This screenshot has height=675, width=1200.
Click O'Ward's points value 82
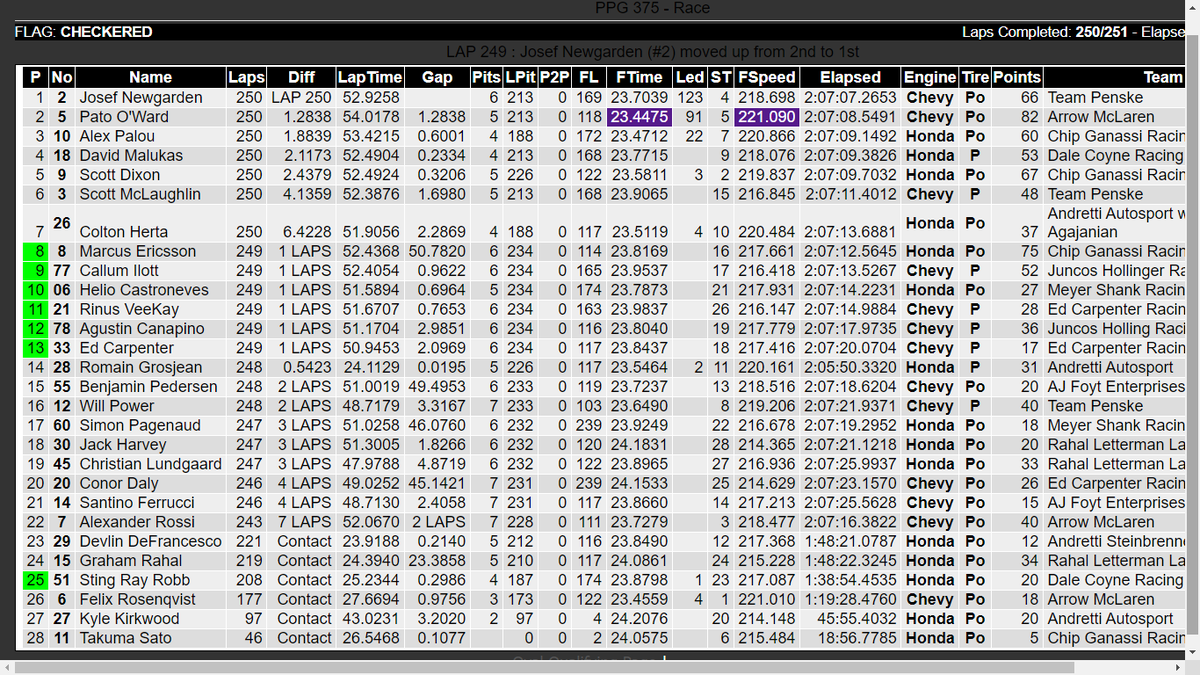1029,117
